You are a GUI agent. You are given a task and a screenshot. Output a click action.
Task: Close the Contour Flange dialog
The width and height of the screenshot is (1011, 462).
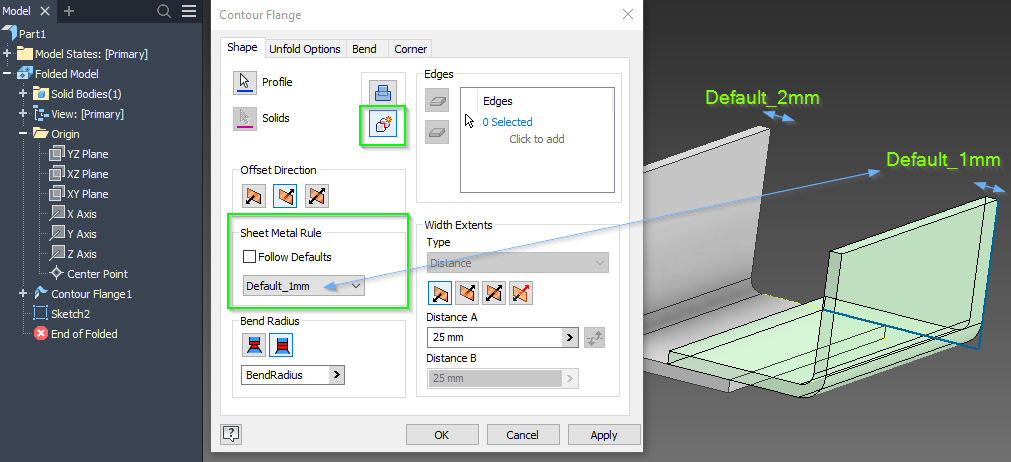[x=627, y=14]
